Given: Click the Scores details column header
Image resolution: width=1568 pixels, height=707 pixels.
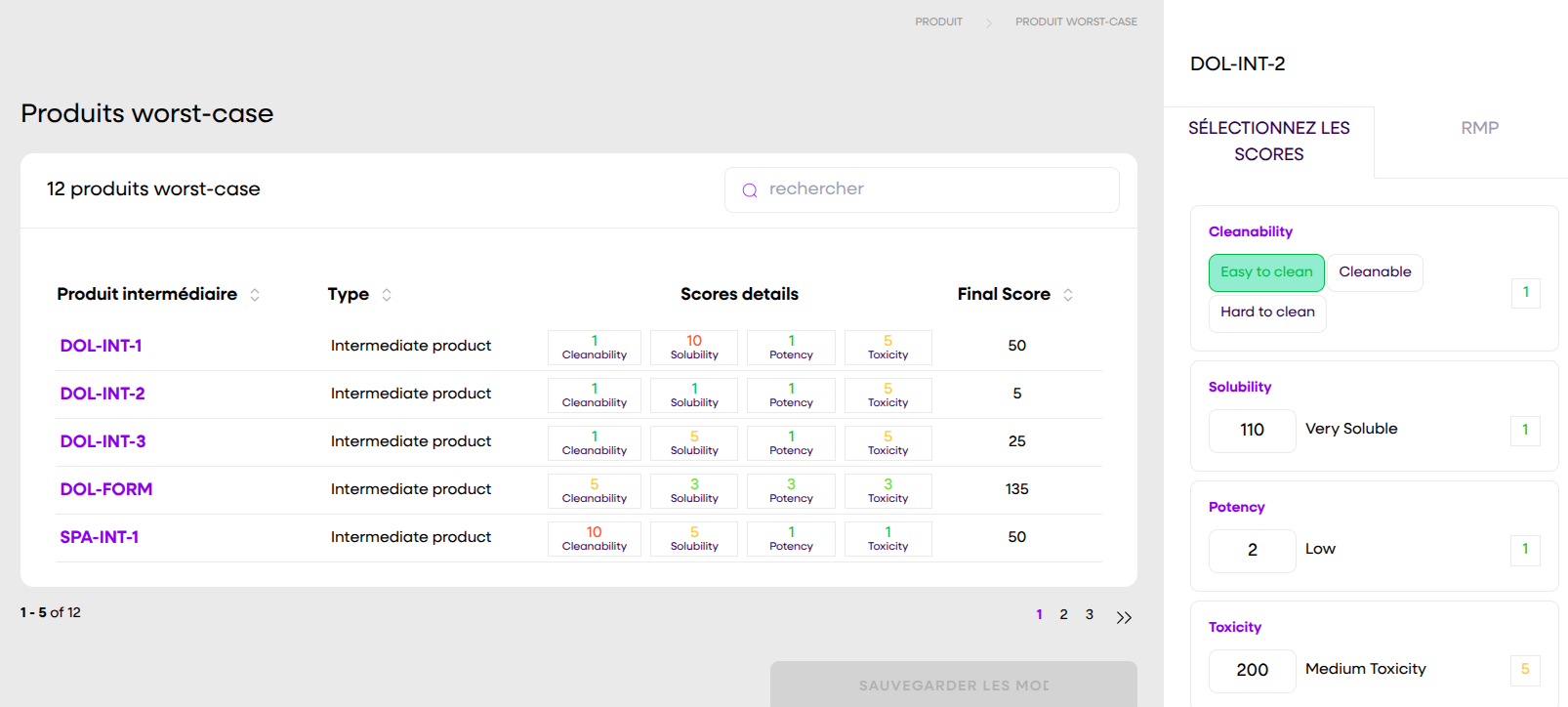Looking at the screenshot, I should (739, 295).
